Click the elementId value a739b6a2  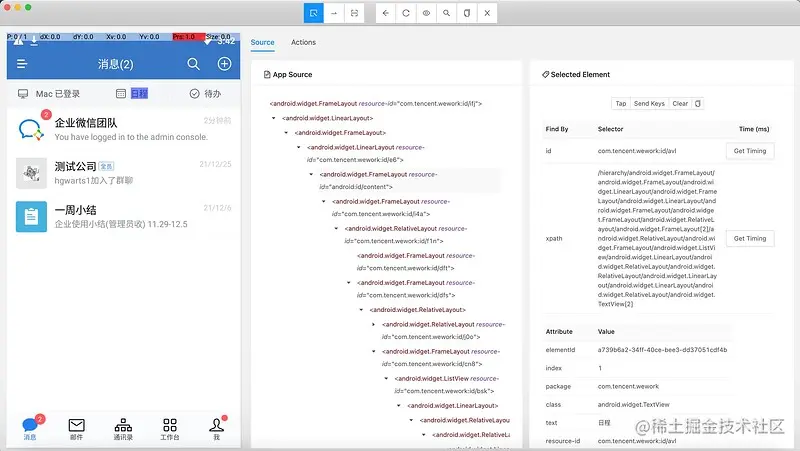662,350
